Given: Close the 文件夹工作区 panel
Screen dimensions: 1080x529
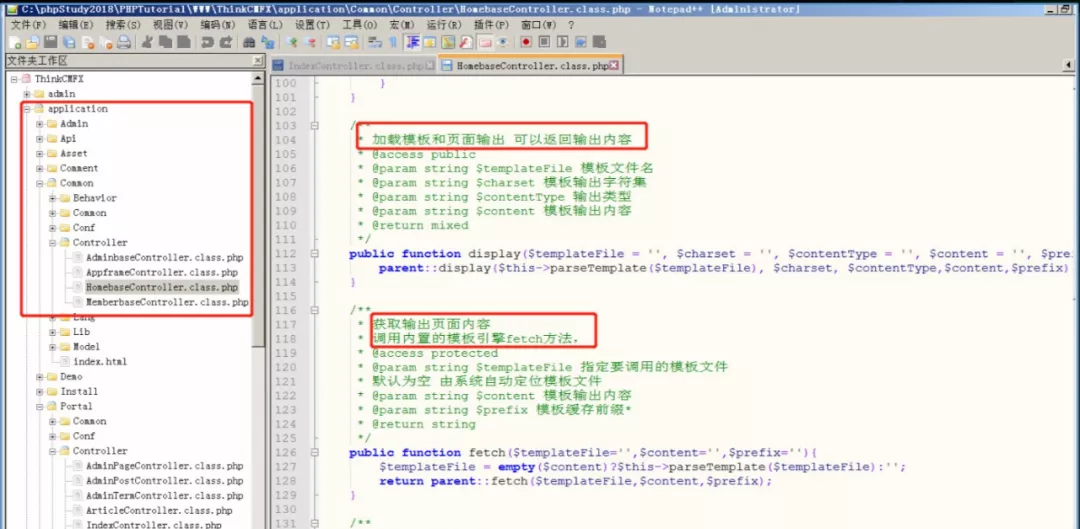Looking at the screenshot, I should point(258,60).
